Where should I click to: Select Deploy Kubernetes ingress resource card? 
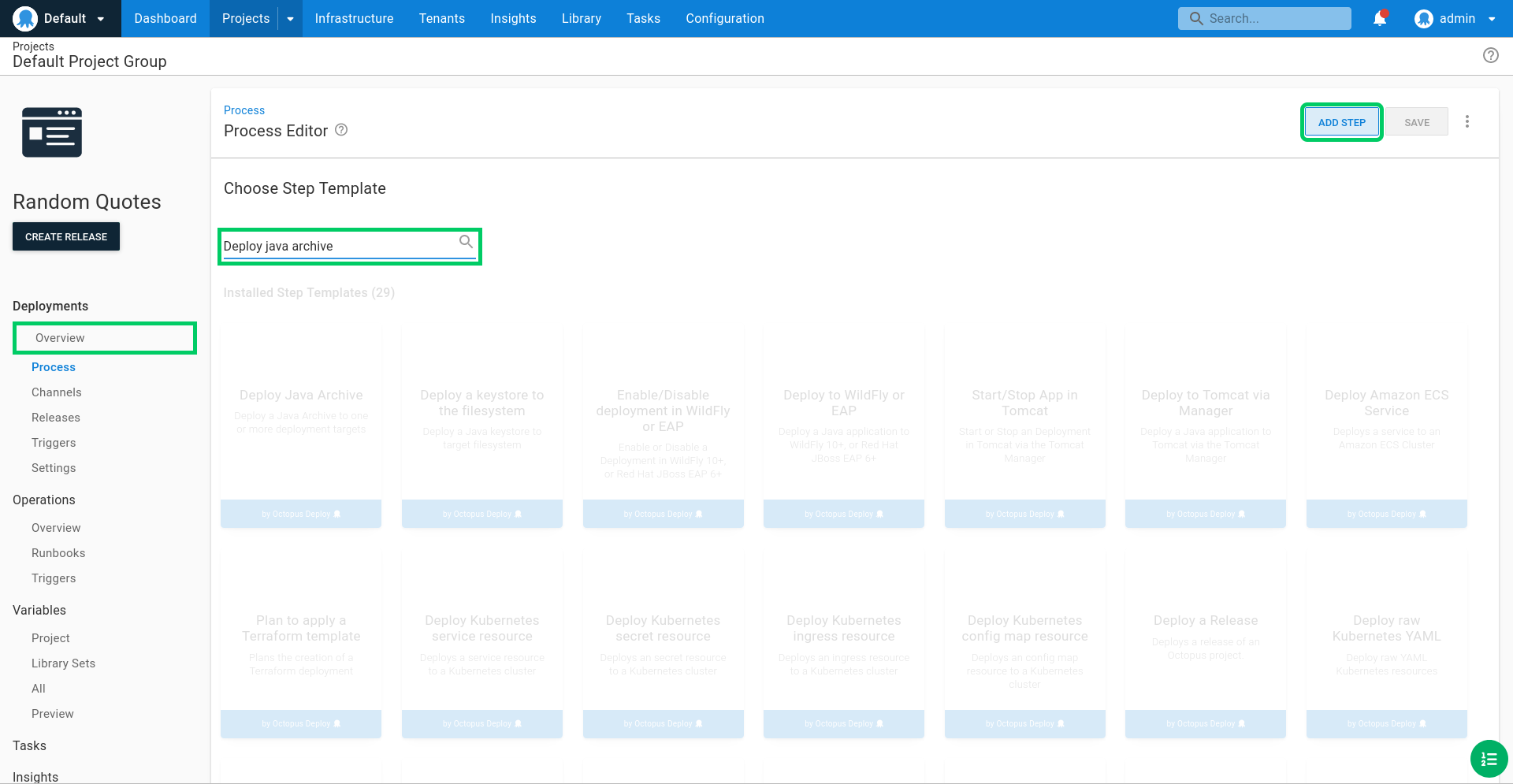coord(844,645)
